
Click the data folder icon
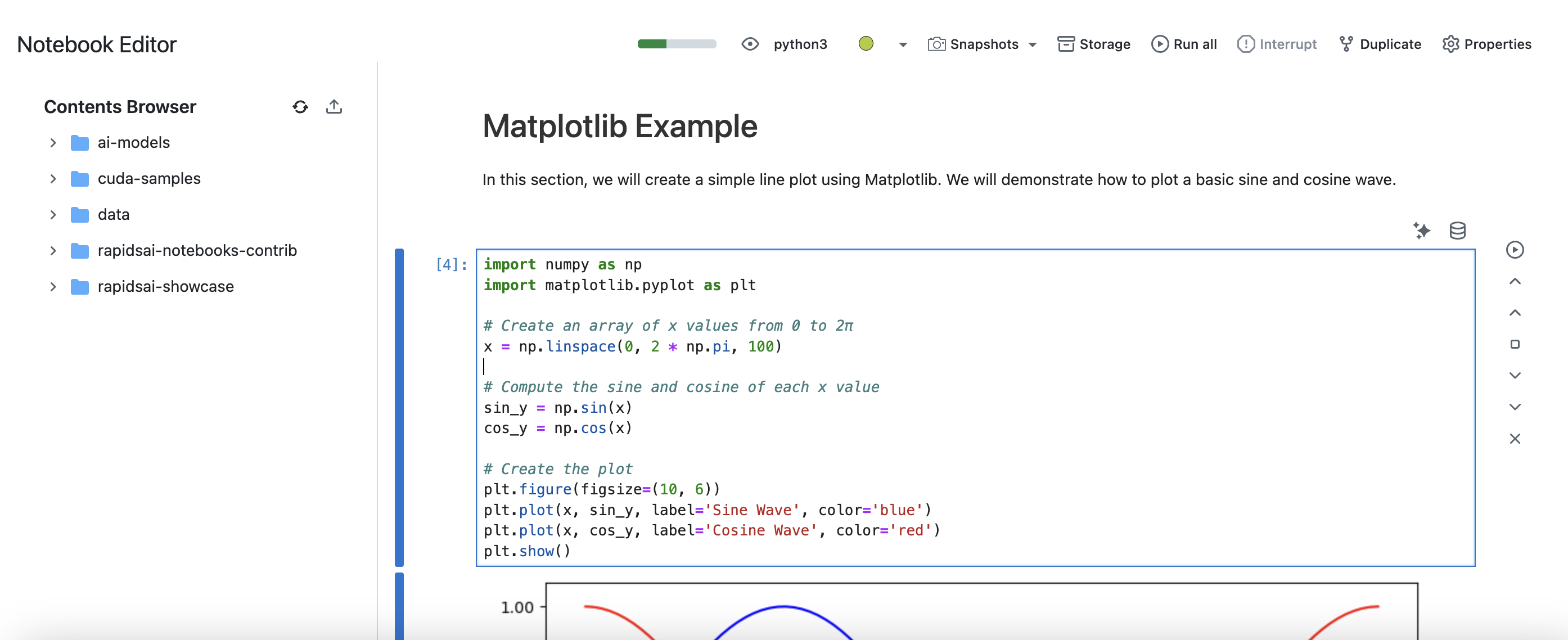(80, 214)
